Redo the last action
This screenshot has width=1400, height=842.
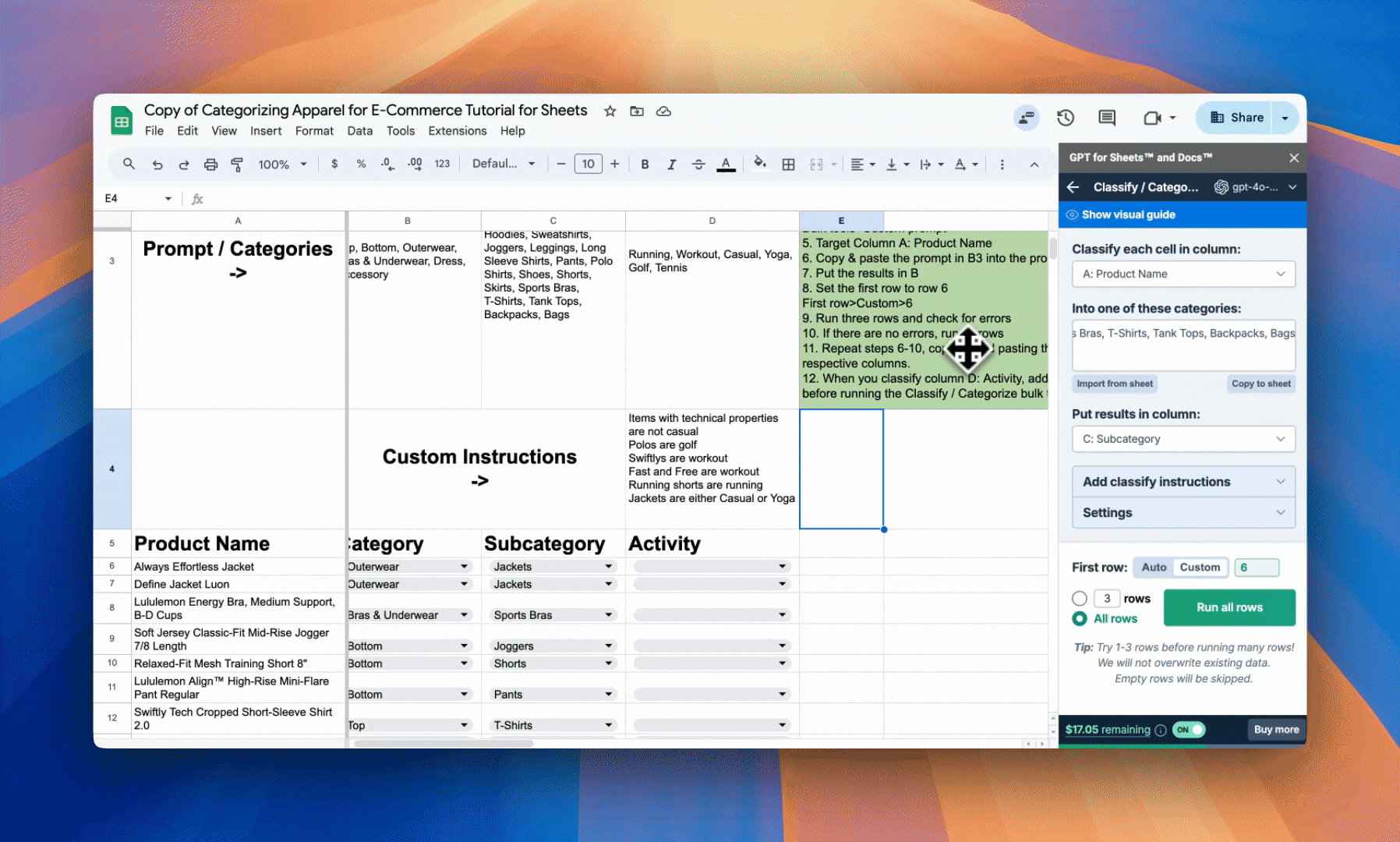pyautogui.click(x=184, y=165)
